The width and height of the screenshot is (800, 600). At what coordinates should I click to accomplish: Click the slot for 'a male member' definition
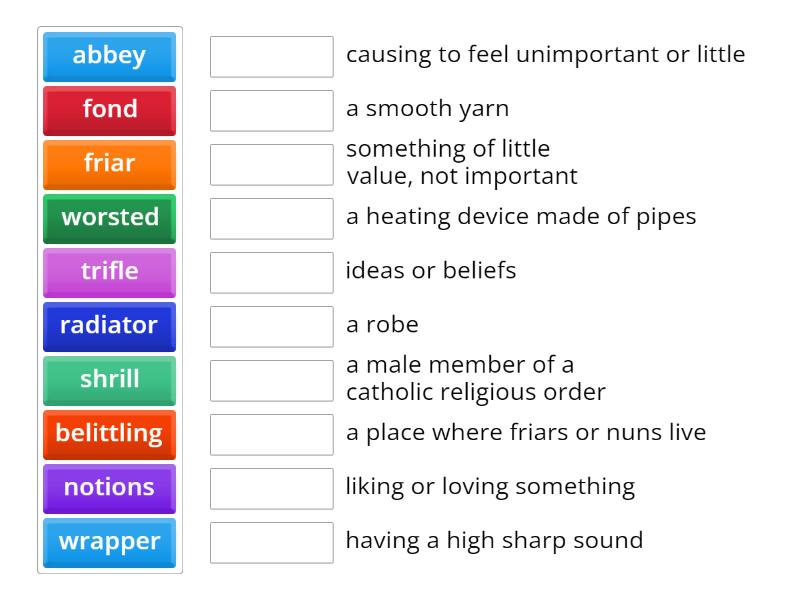pos(271,381)
